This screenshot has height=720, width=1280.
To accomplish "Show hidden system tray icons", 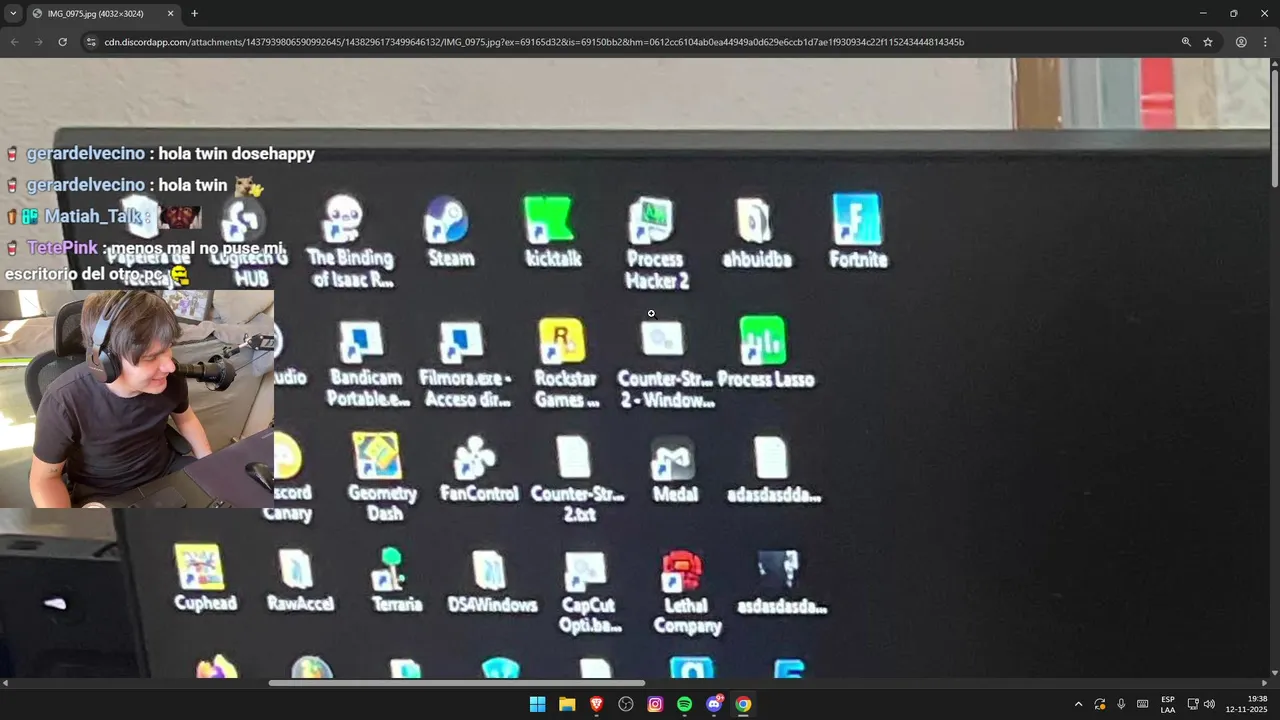I will (x=1078, y=704).
